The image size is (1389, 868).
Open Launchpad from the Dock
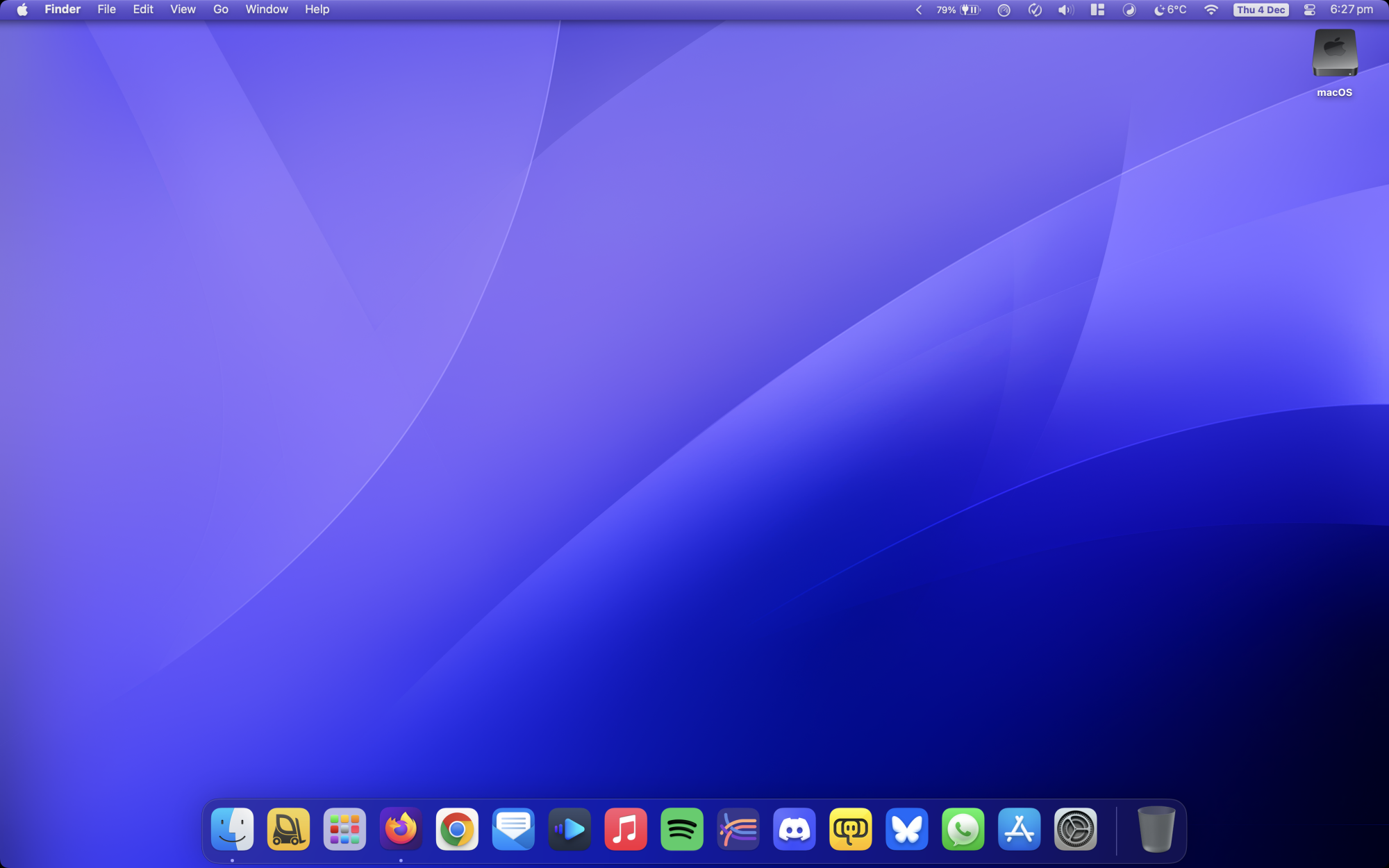(x=344, y=828)
